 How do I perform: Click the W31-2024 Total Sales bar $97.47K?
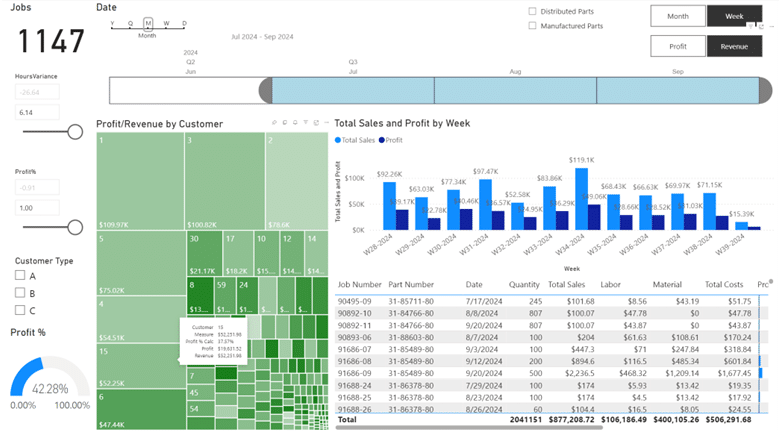click(x=486, y=205)
